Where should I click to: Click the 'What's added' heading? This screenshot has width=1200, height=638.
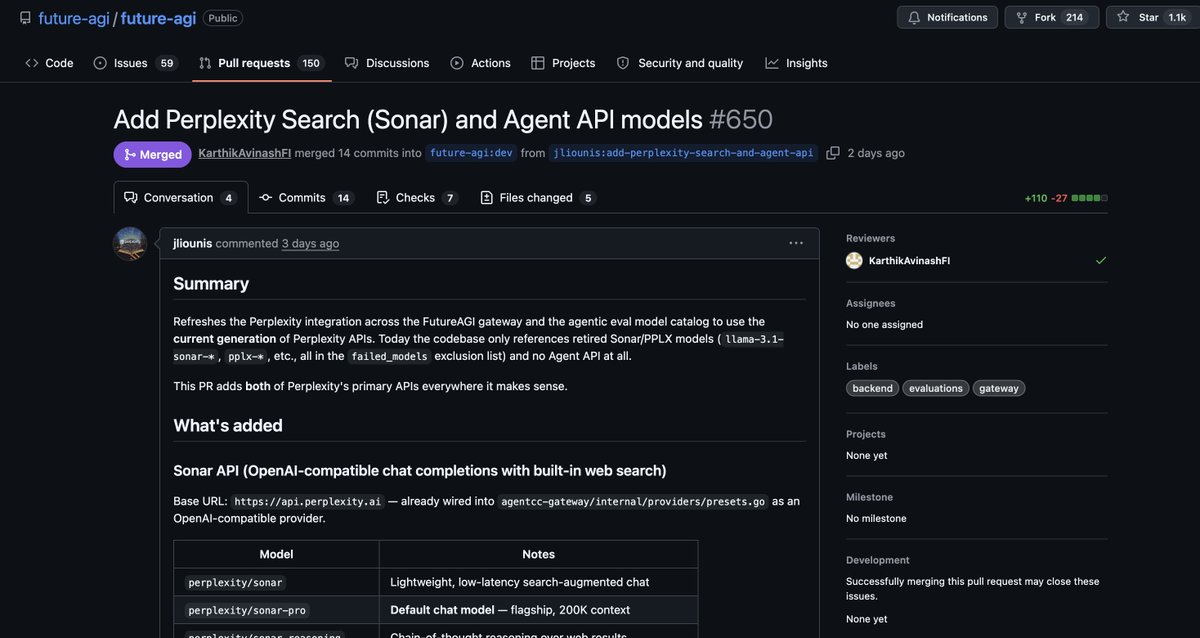pyautogui.click(x=228, y=425)
